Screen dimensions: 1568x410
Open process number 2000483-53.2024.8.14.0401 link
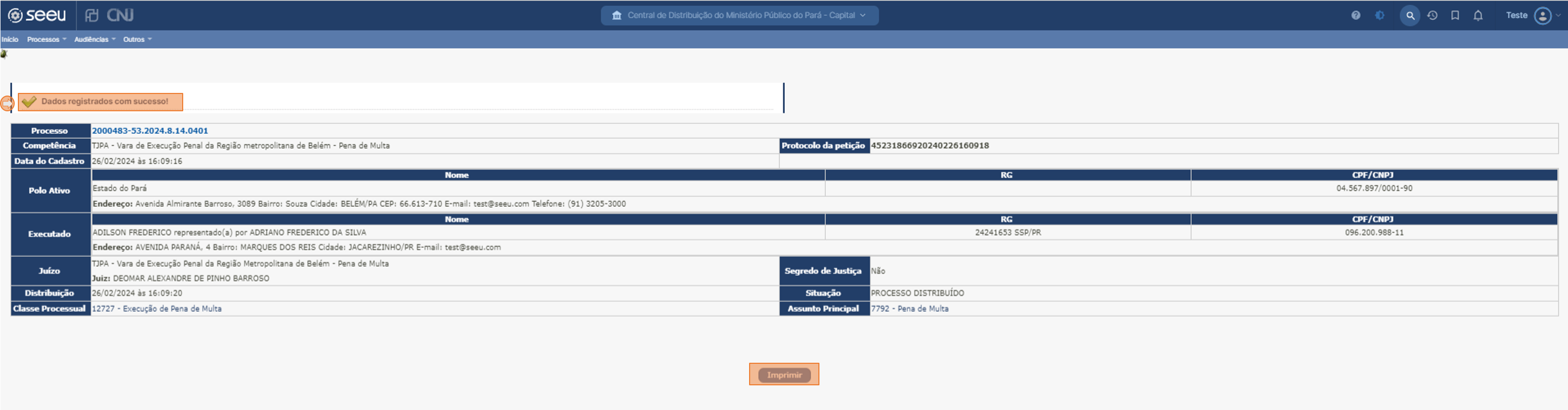point(150,131)
